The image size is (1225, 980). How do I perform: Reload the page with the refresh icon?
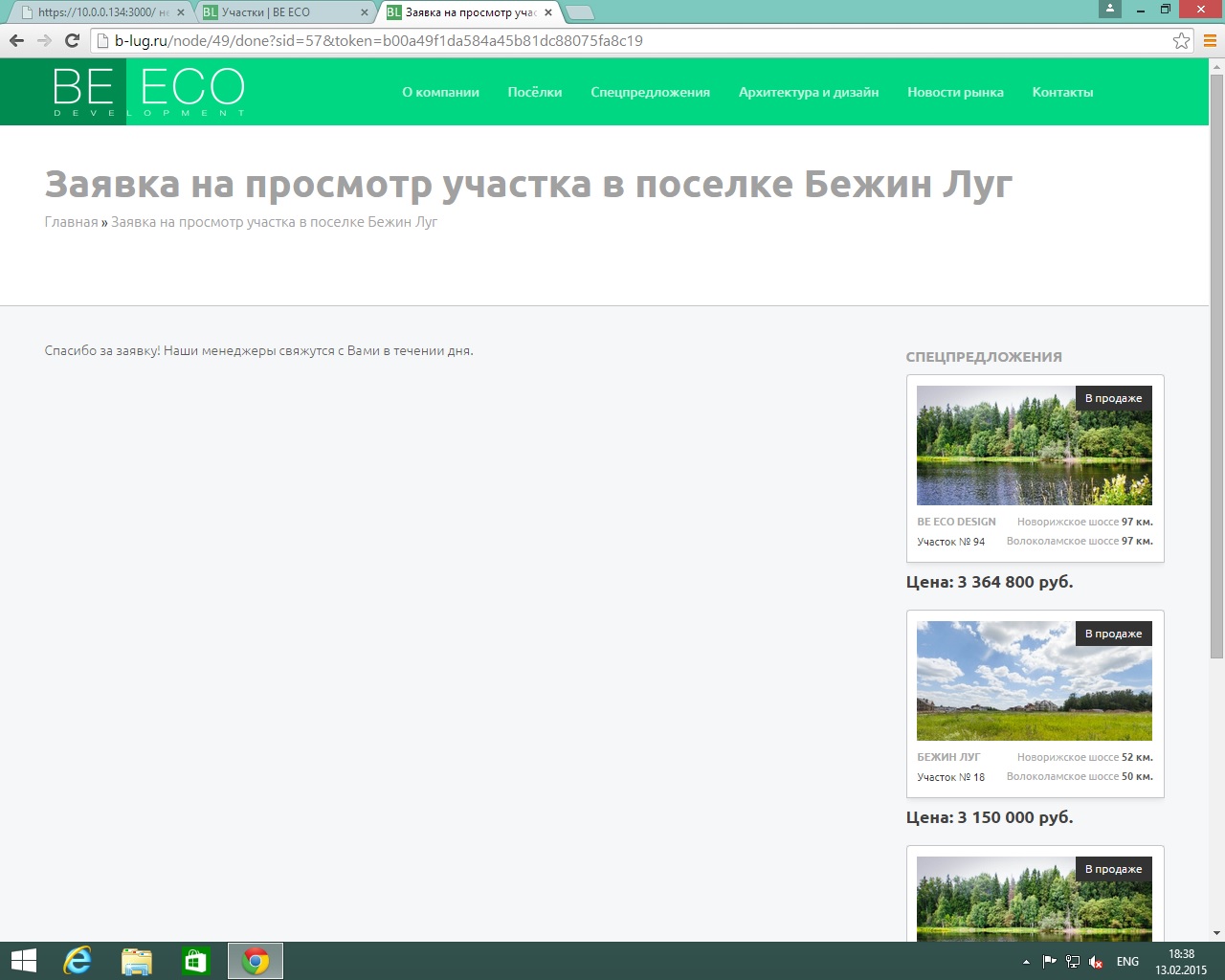point(72,40)
